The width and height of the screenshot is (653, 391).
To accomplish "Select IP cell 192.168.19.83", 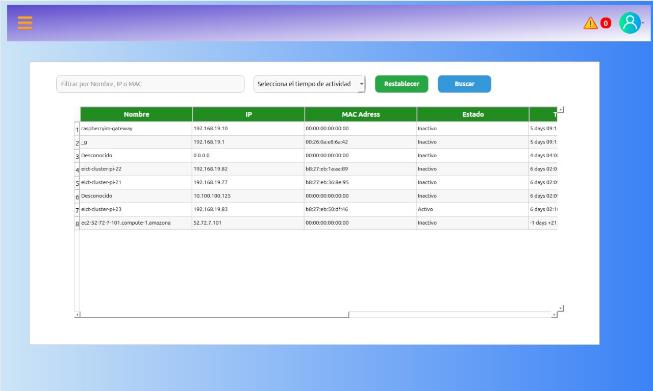I will (x=248, y=209).
